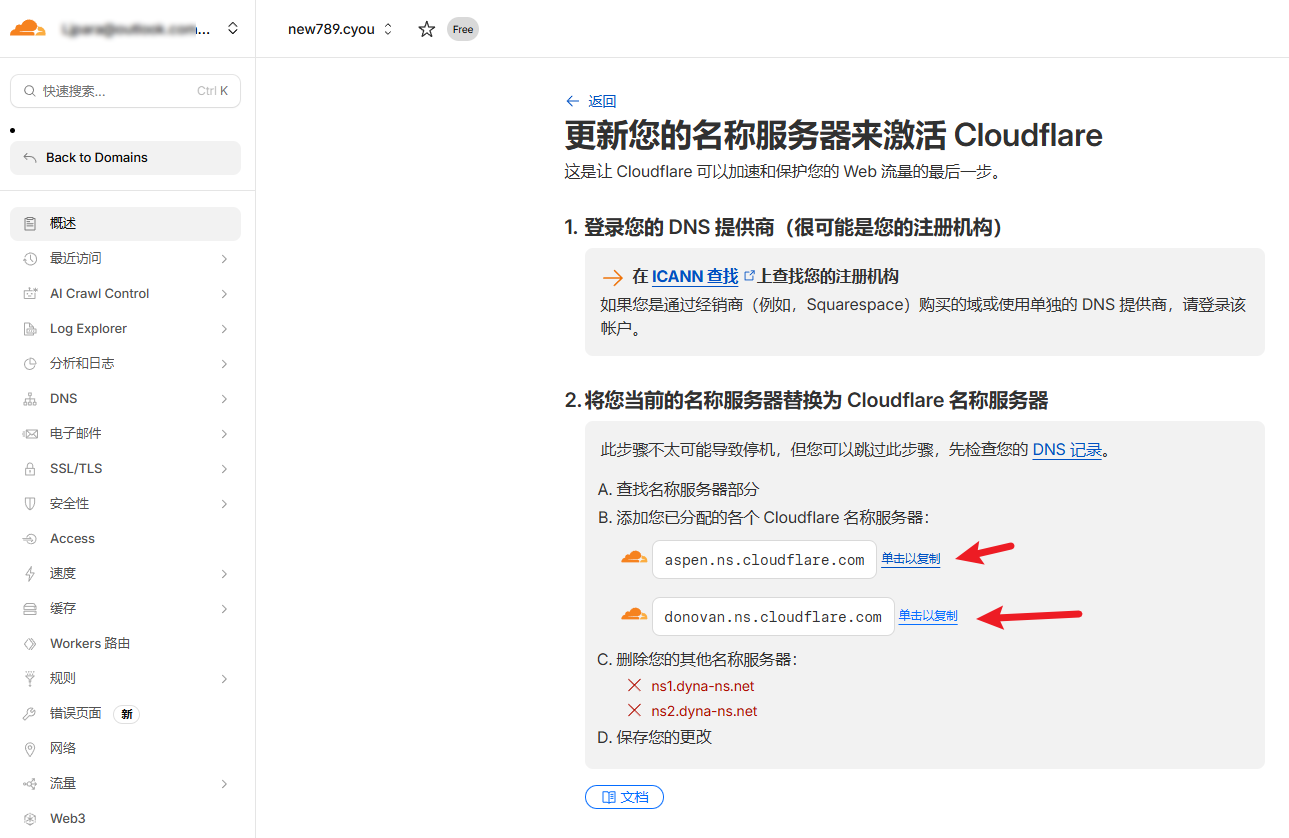Image resolution: width=1289 pixels, height=838 pixels.
Task: Open the ICANN 查找 link
Action: (x=695, y=276)
